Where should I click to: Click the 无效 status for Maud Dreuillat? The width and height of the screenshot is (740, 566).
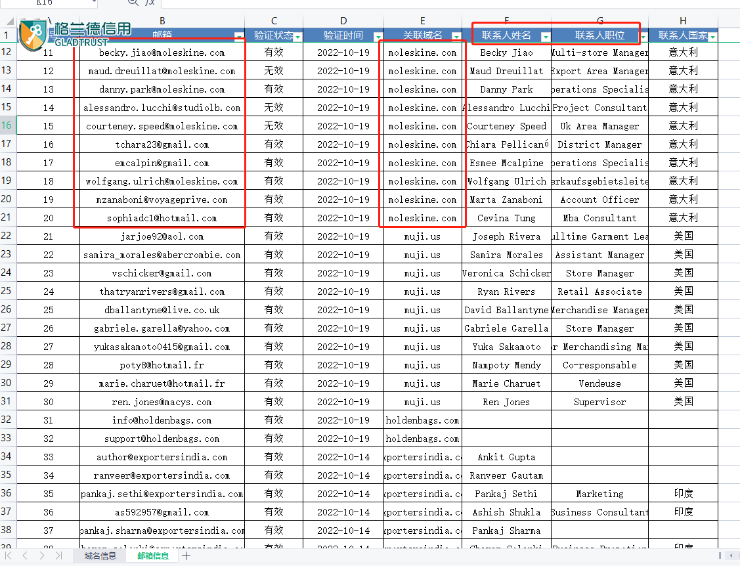[274, 71]
